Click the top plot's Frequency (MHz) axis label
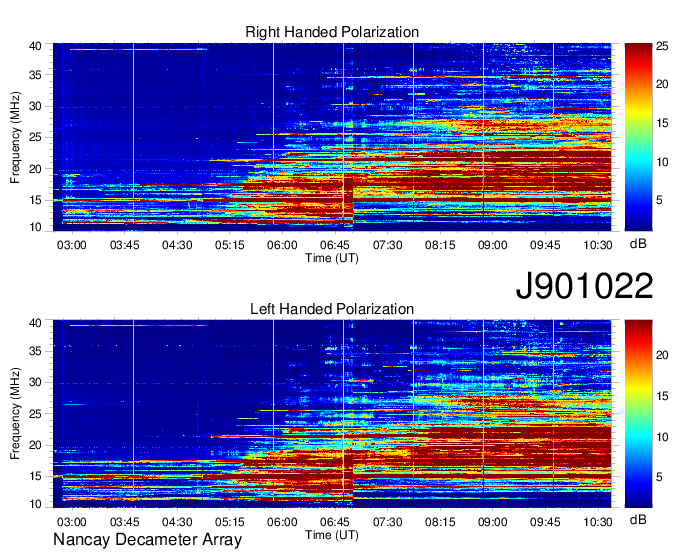The height and width of the screenshot is (552, 680). (15, 137)
